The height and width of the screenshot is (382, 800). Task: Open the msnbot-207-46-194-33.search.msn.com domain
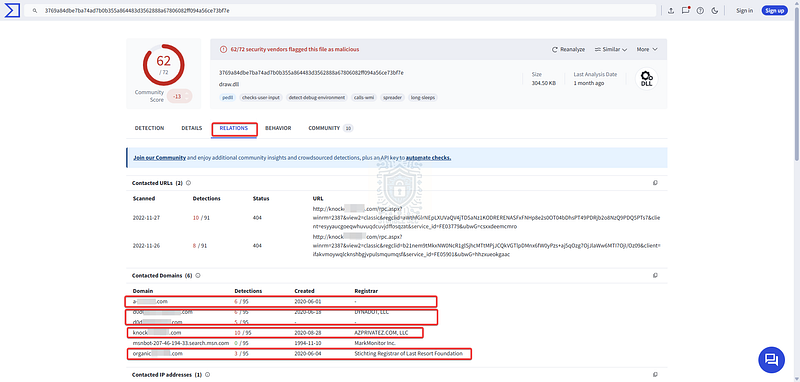point(181,343)
